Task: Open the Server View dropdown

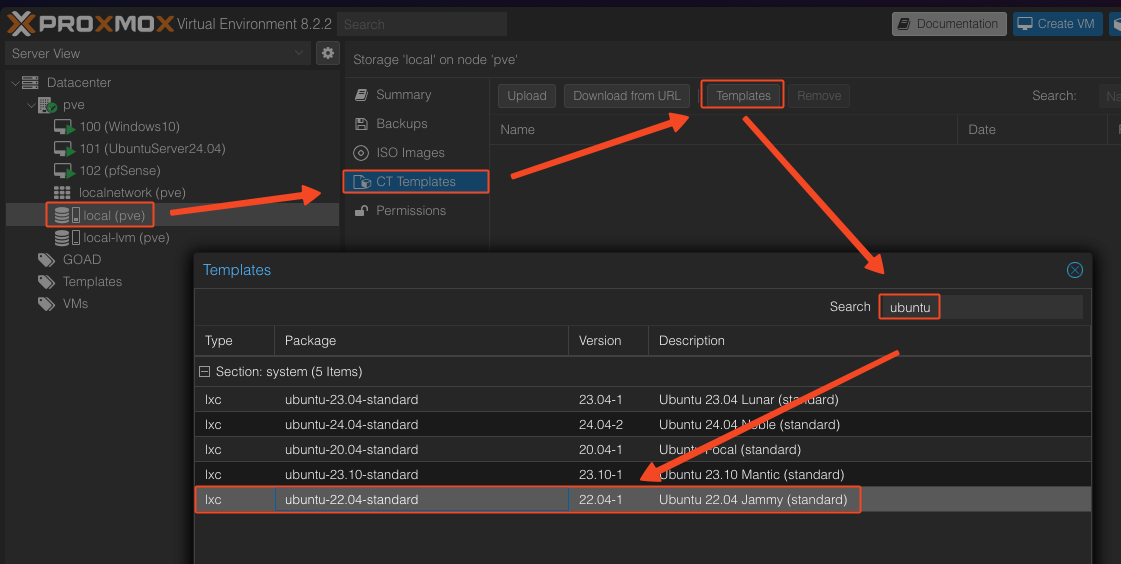Action: tap(157, 53)
